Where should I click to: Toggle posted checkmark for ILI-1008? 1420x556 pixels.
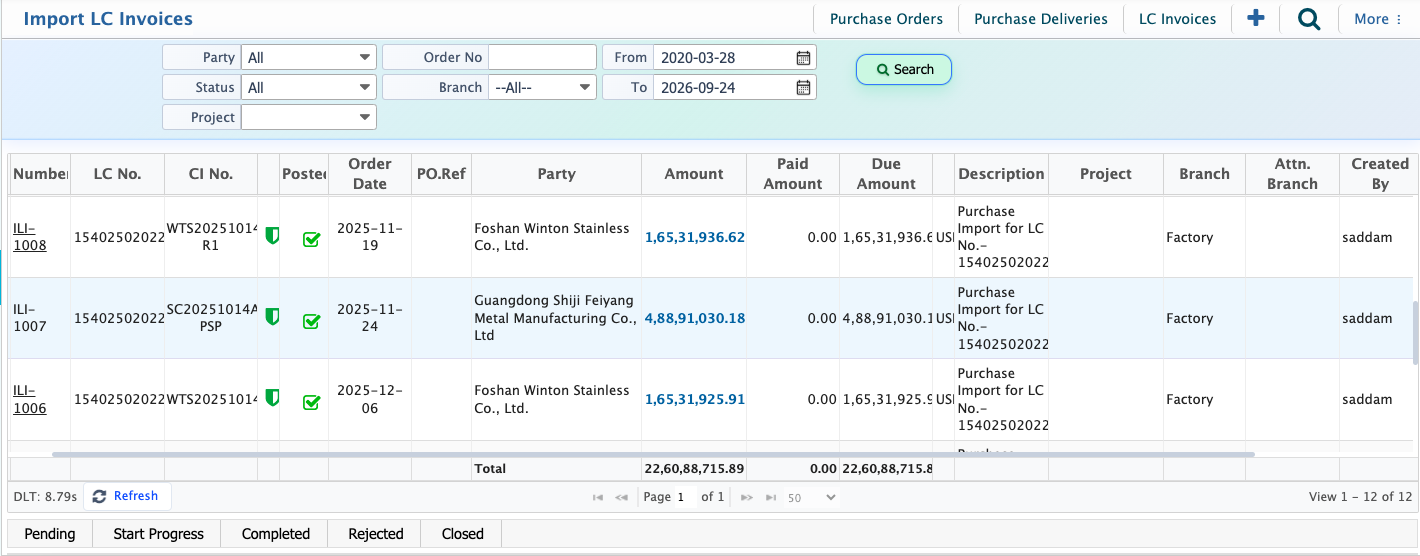point(311,240)
